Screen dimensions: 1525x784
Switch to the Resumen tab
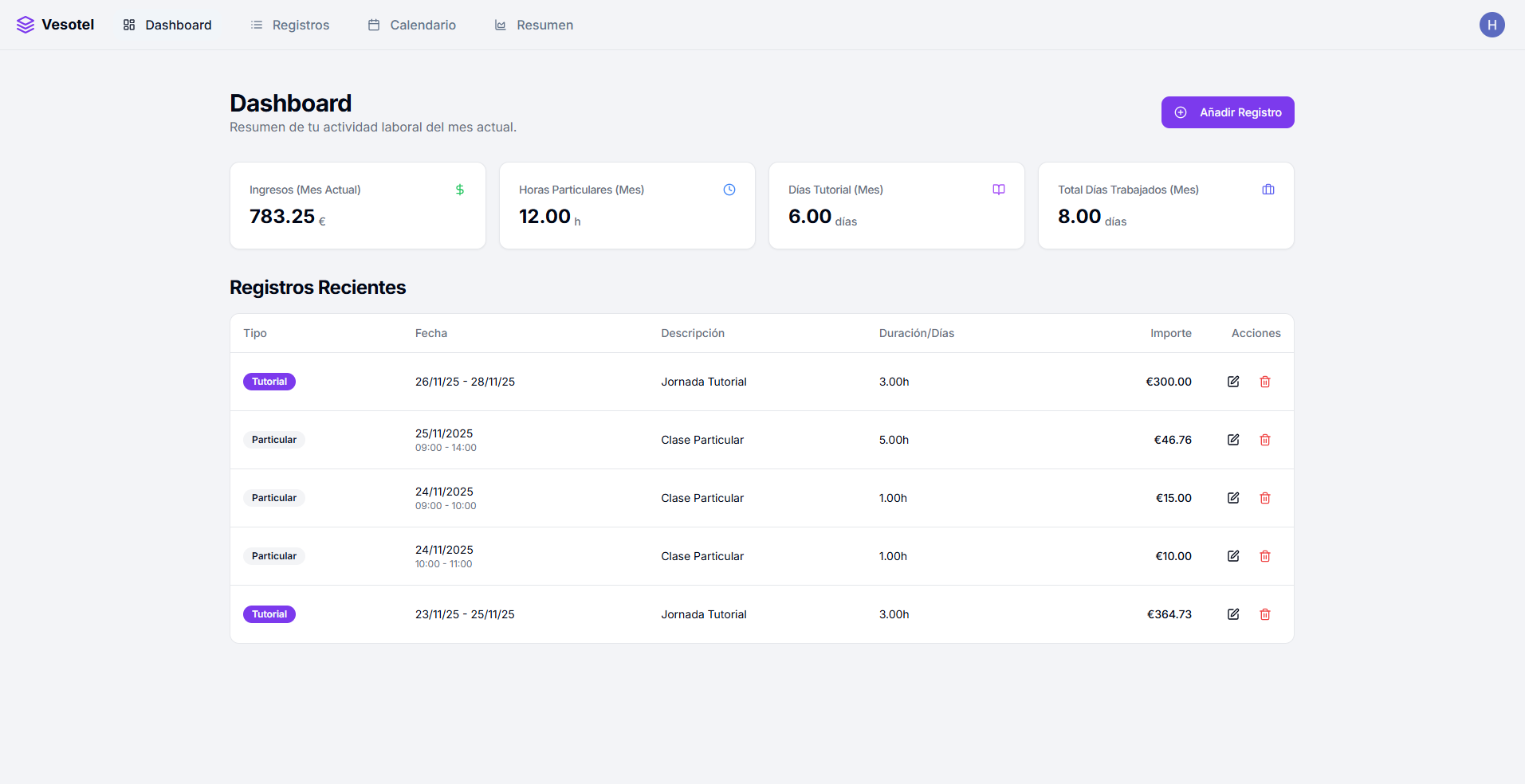coord(534,25)
